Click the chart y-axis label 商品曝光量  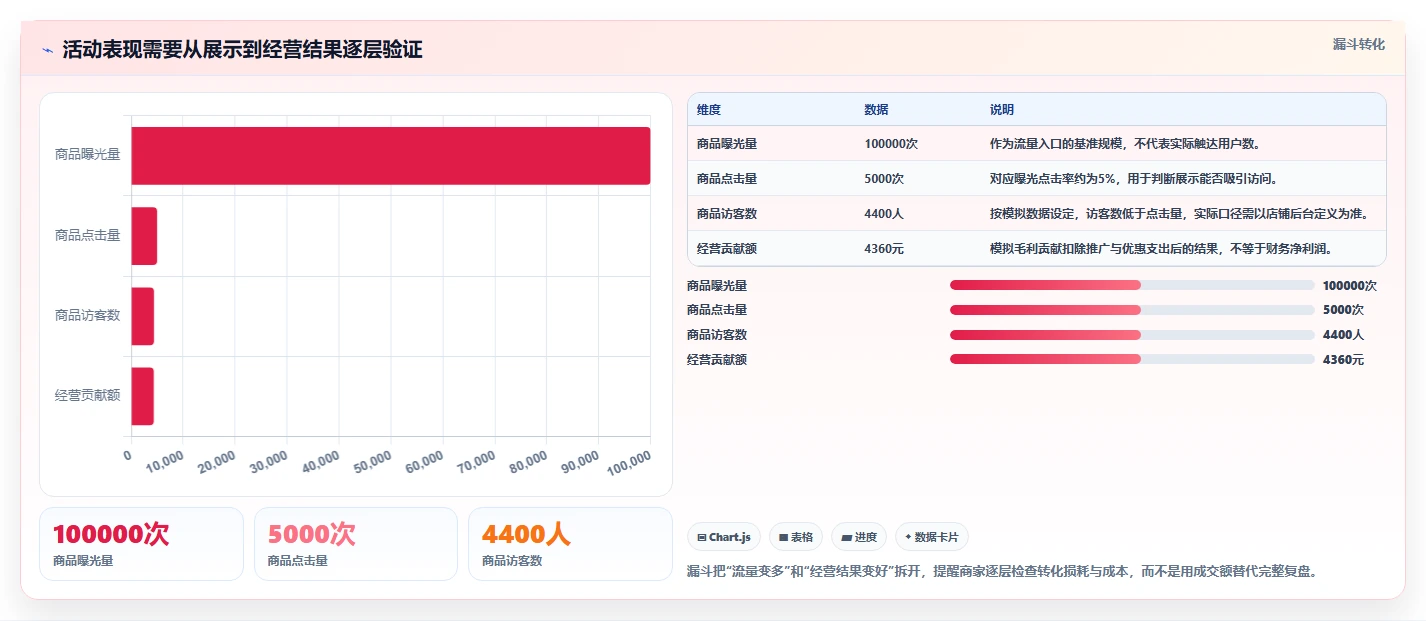click(x=87, y=155)
